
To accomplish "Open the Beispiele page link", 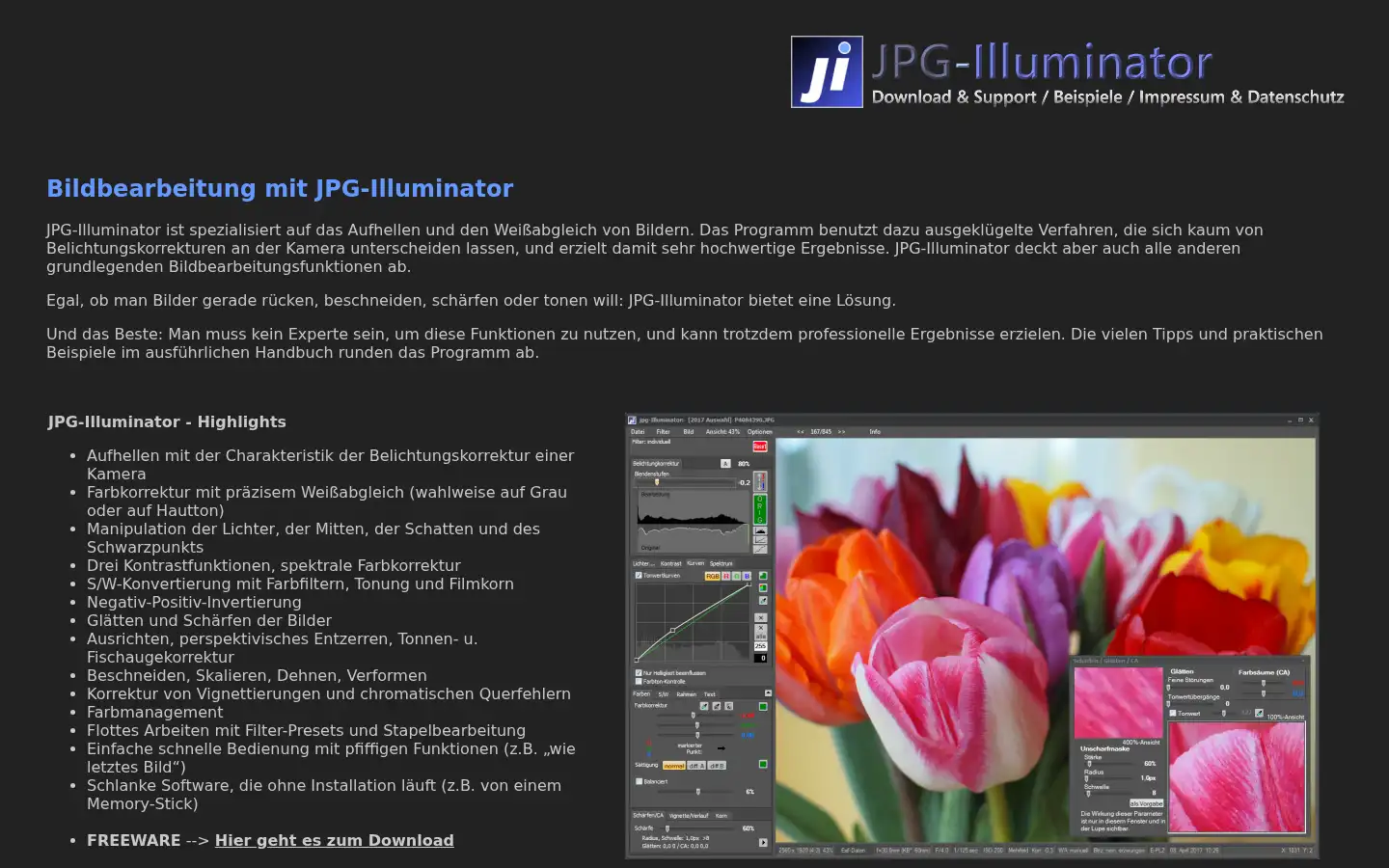I will coord(1087,96).
